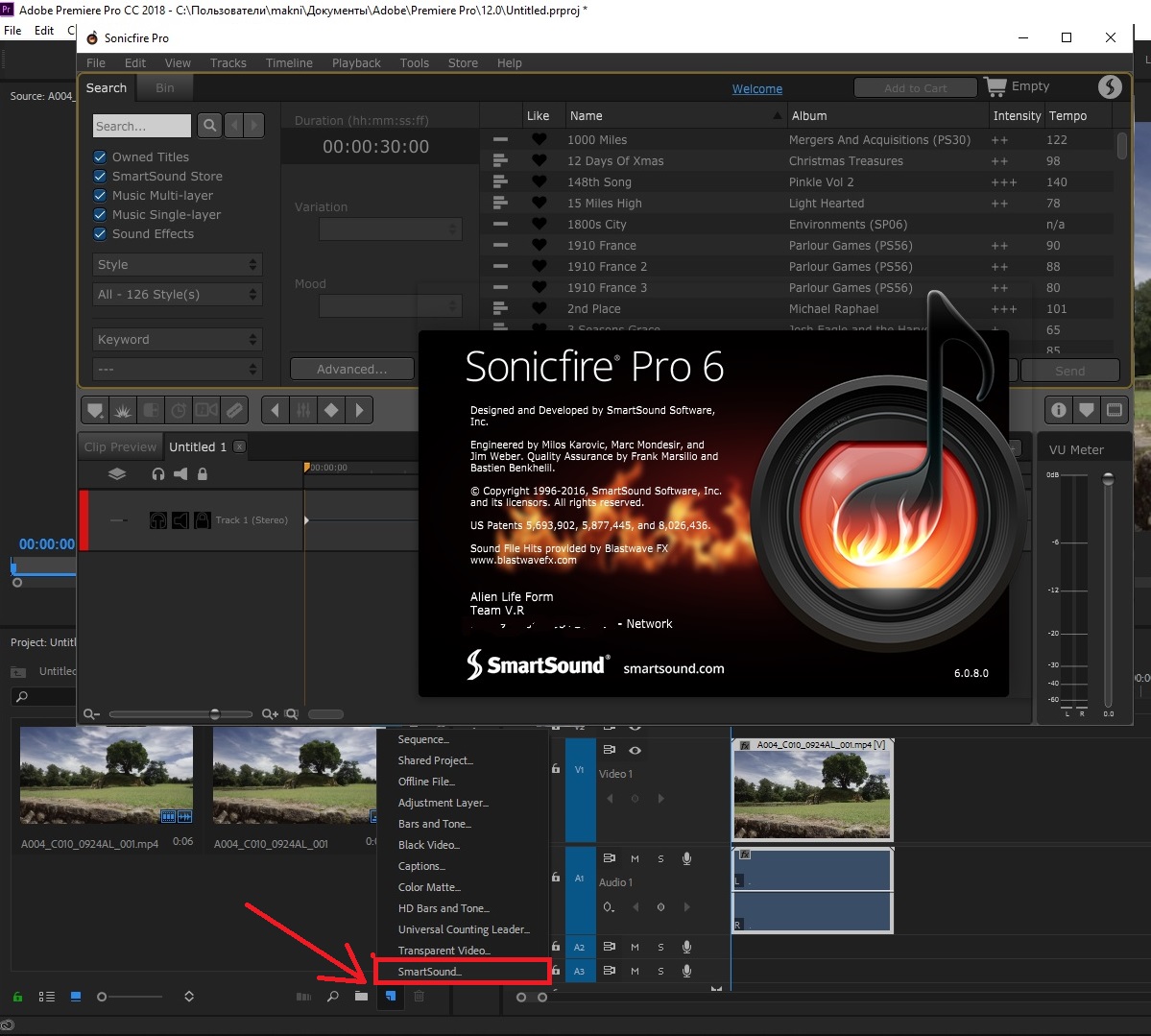This screenshot has width=1151, height=1036.
Task: Click the Creative Cloud icon in status bar
Action: [8, 1025]
